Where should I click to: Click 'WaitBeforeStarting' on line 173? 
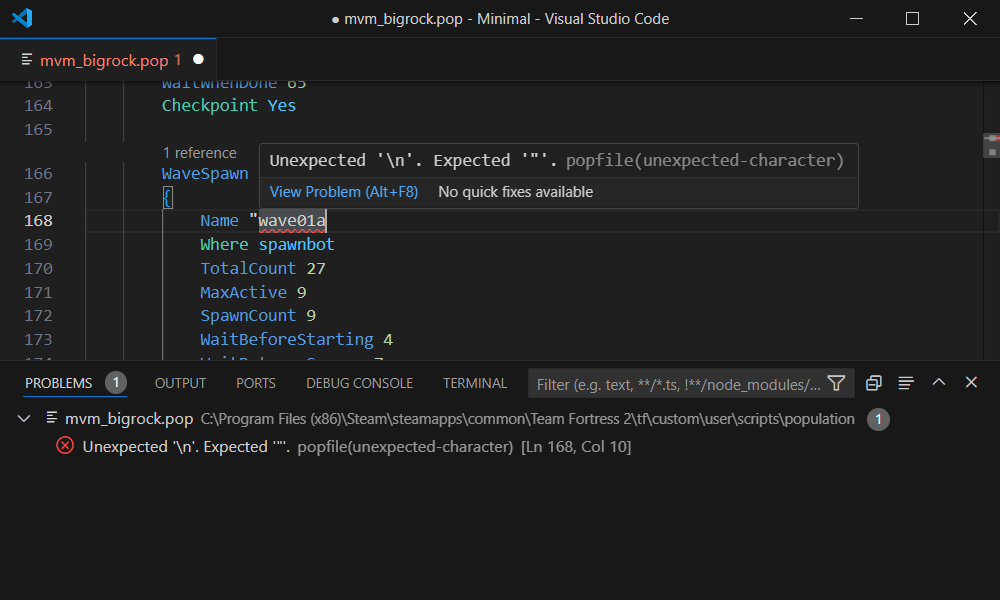(287, 339)
